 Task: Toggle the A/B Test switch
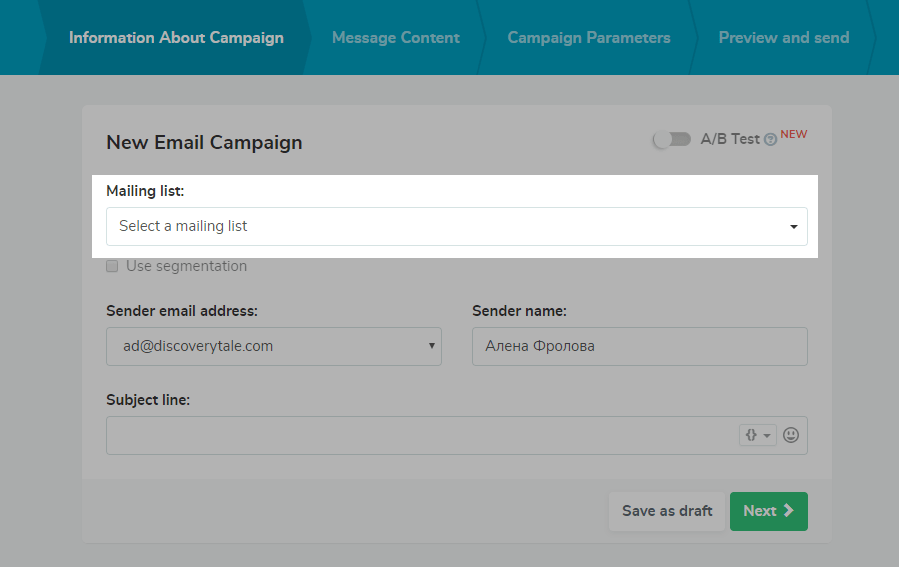[671, 139]
